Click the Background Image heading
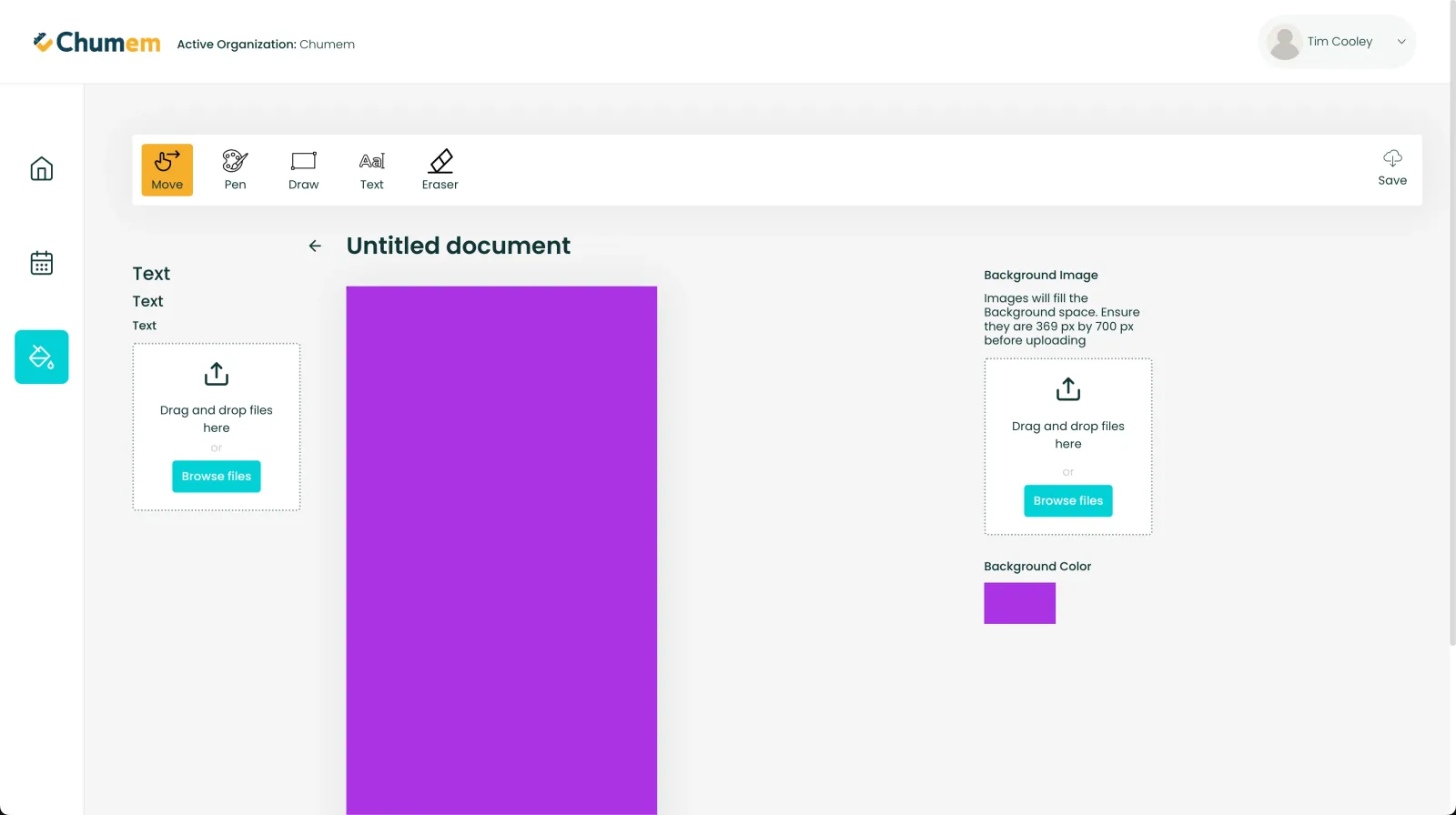The height and width of the screenshot is (815, 1456). click(x=1041, y=275)
